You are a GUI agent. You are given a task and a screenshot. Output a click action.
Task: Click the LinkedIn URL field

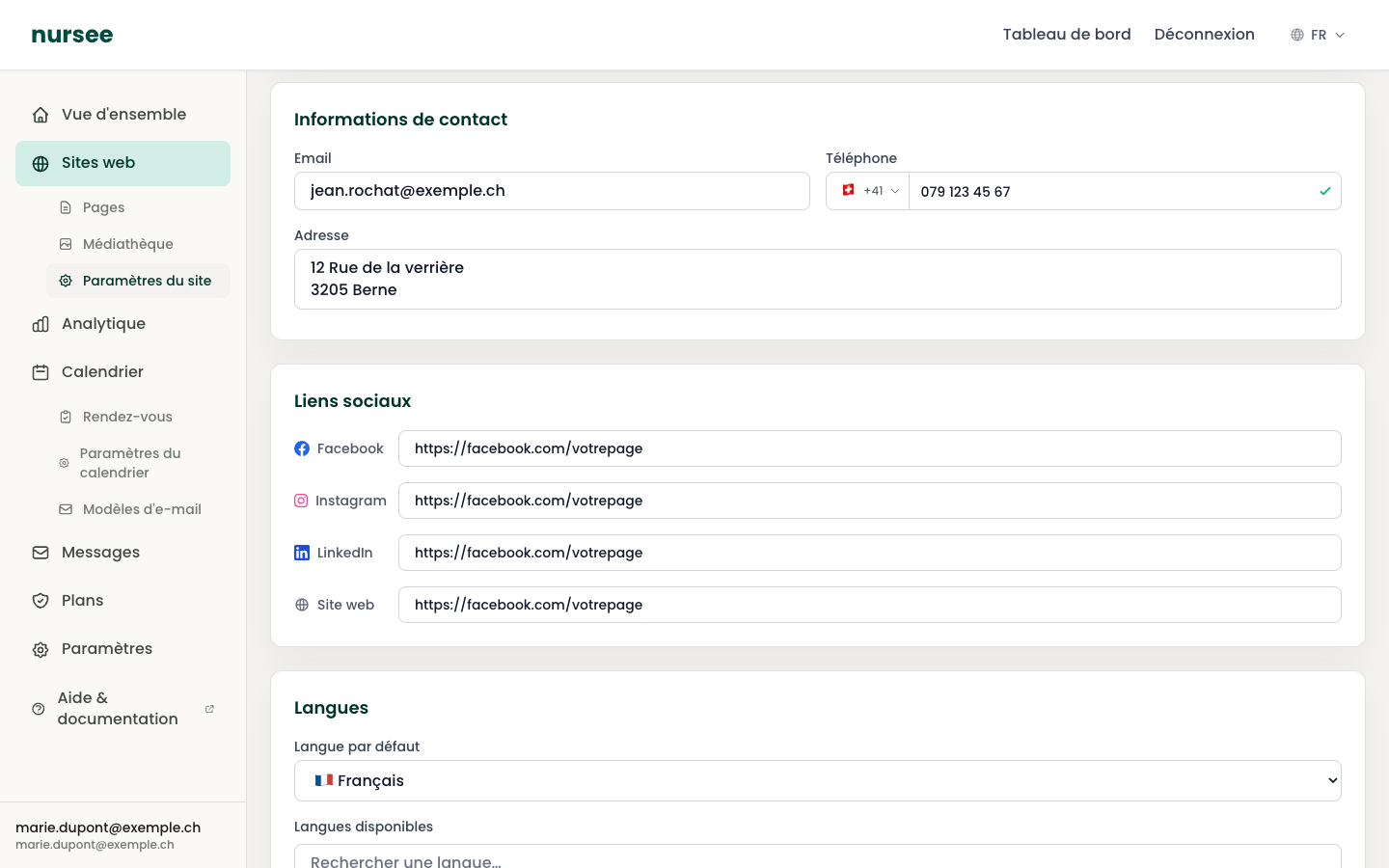(870, 553)
